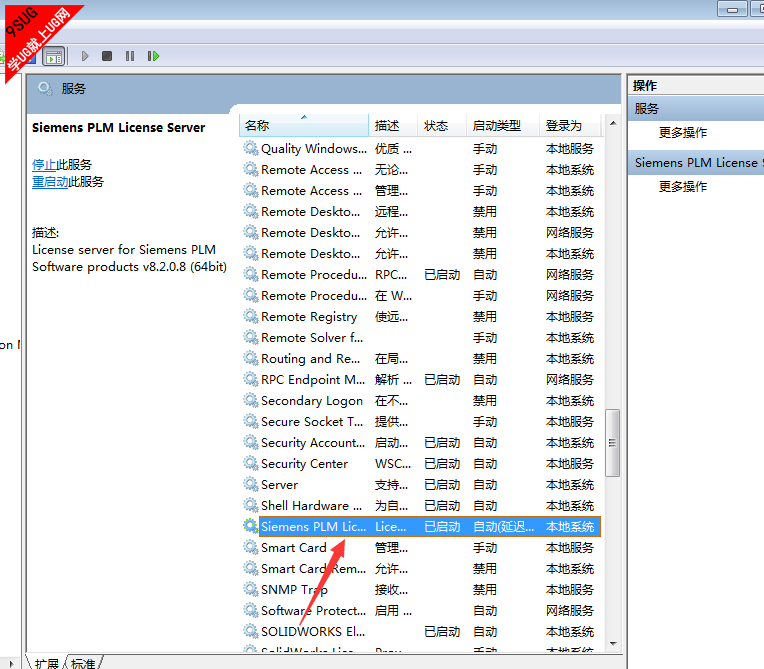Image resolution: width=764 pixels, height=669 pixels.
Task: Click the gear icon of Shell Hardware row
Action: (250, 505)
